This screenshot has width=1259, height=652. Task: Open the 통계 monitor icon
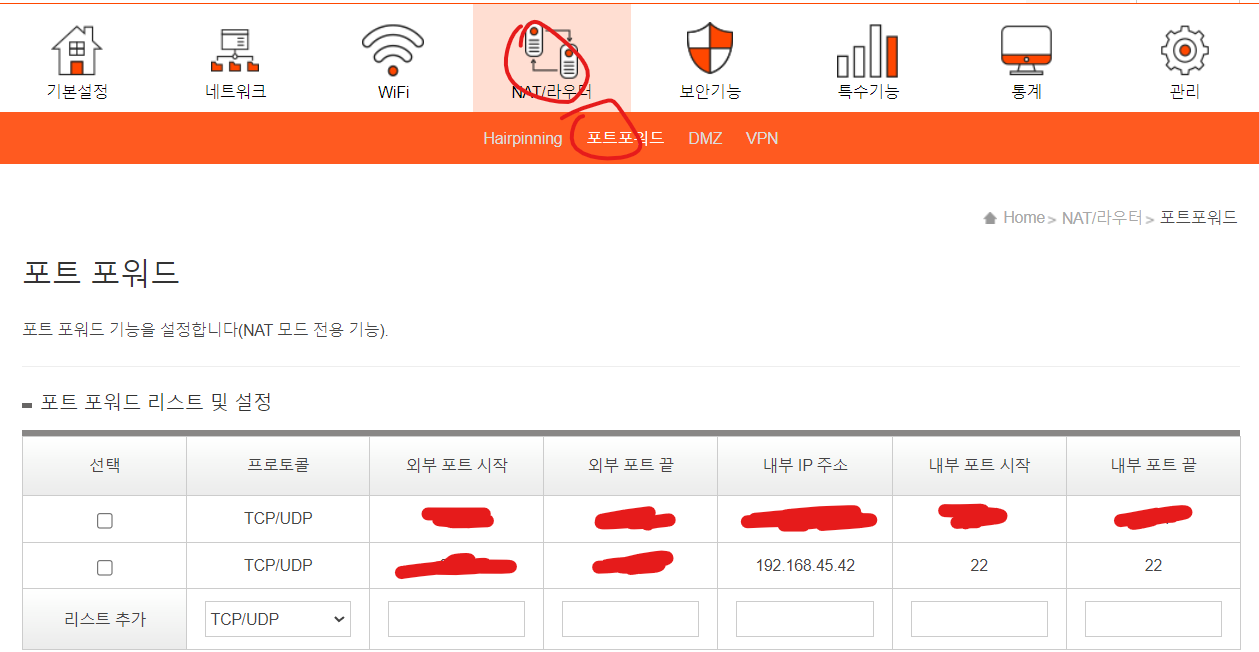coord(1026,52)
